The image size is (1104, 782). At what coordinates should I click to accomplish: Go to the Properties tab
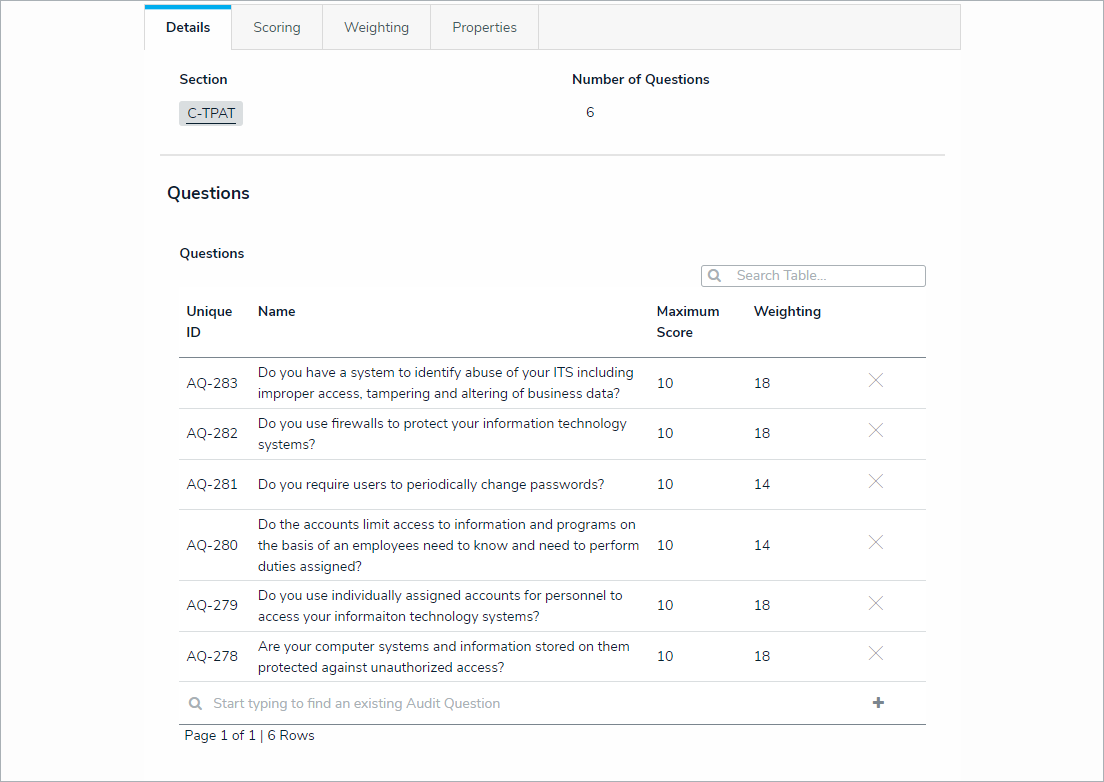tap(484, 28)
